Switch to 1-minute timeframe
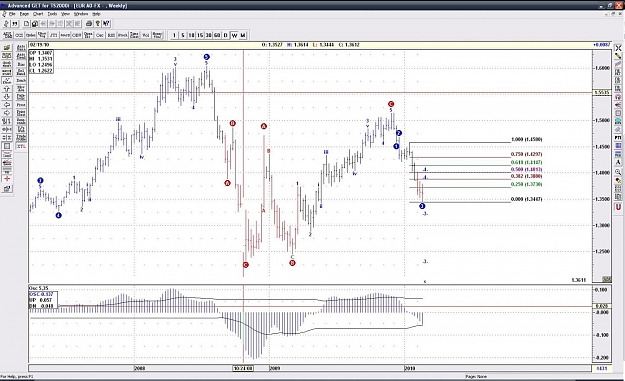 pos(174,35)
